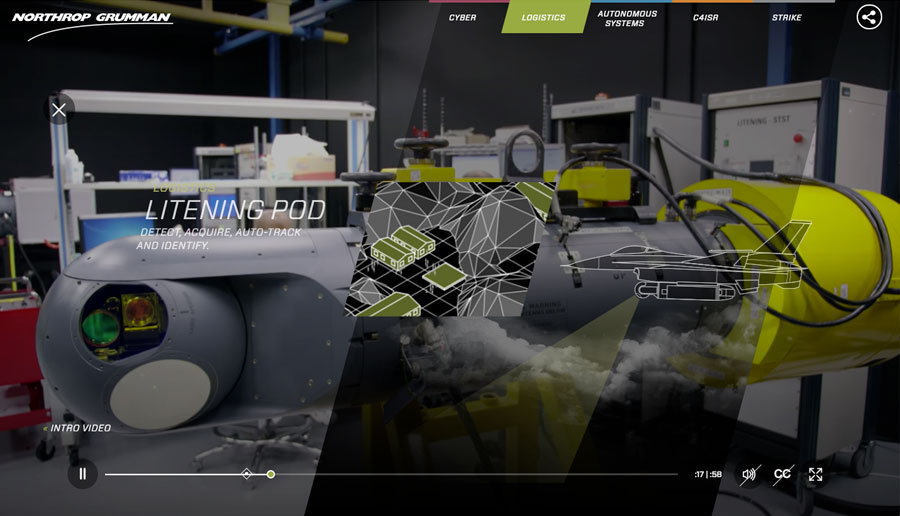Pause the intro video
Viewport: 900px width, 516px height.
(x=83, y=474)
